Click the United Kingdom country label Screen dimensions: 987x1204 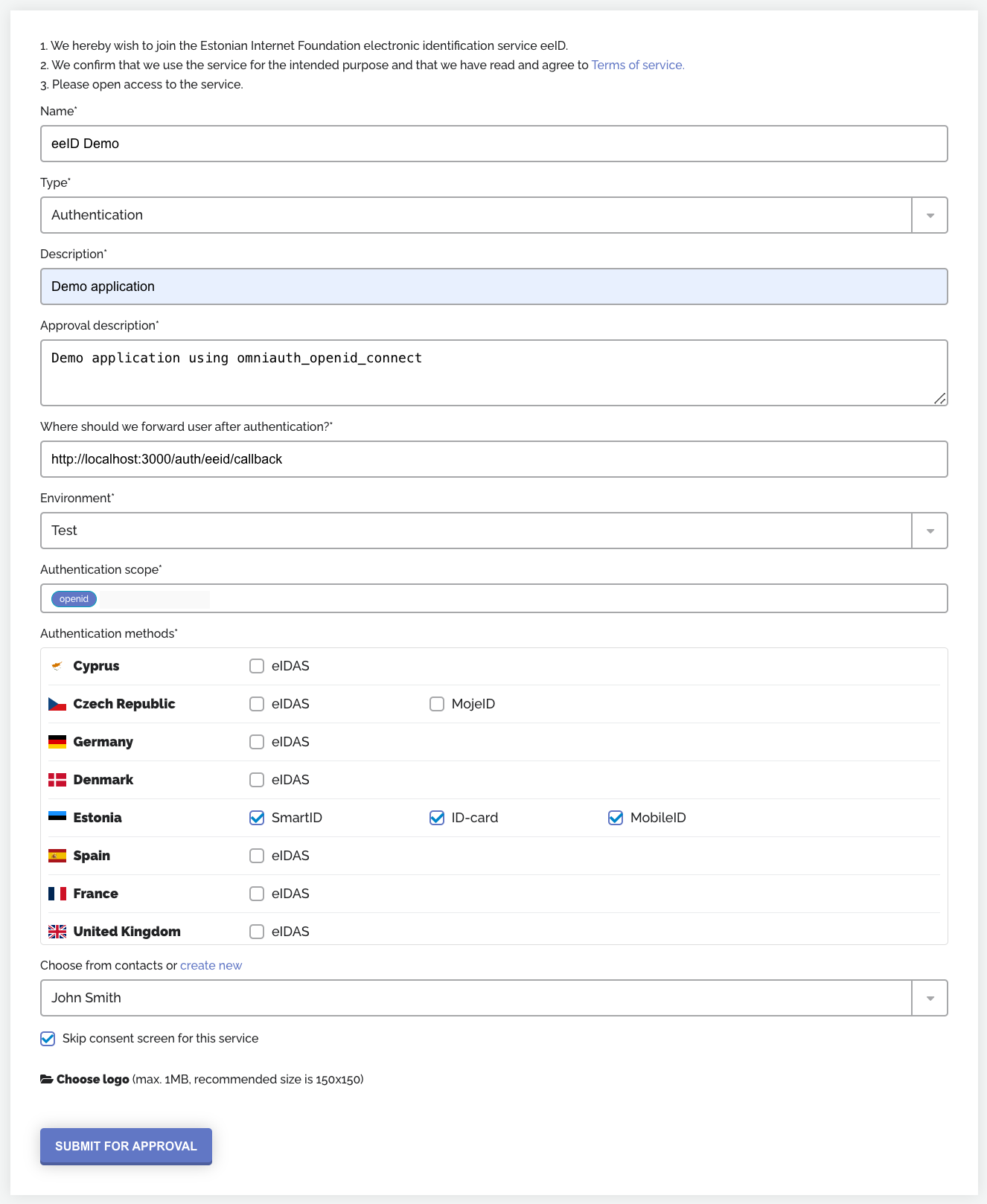pos(127,932)
